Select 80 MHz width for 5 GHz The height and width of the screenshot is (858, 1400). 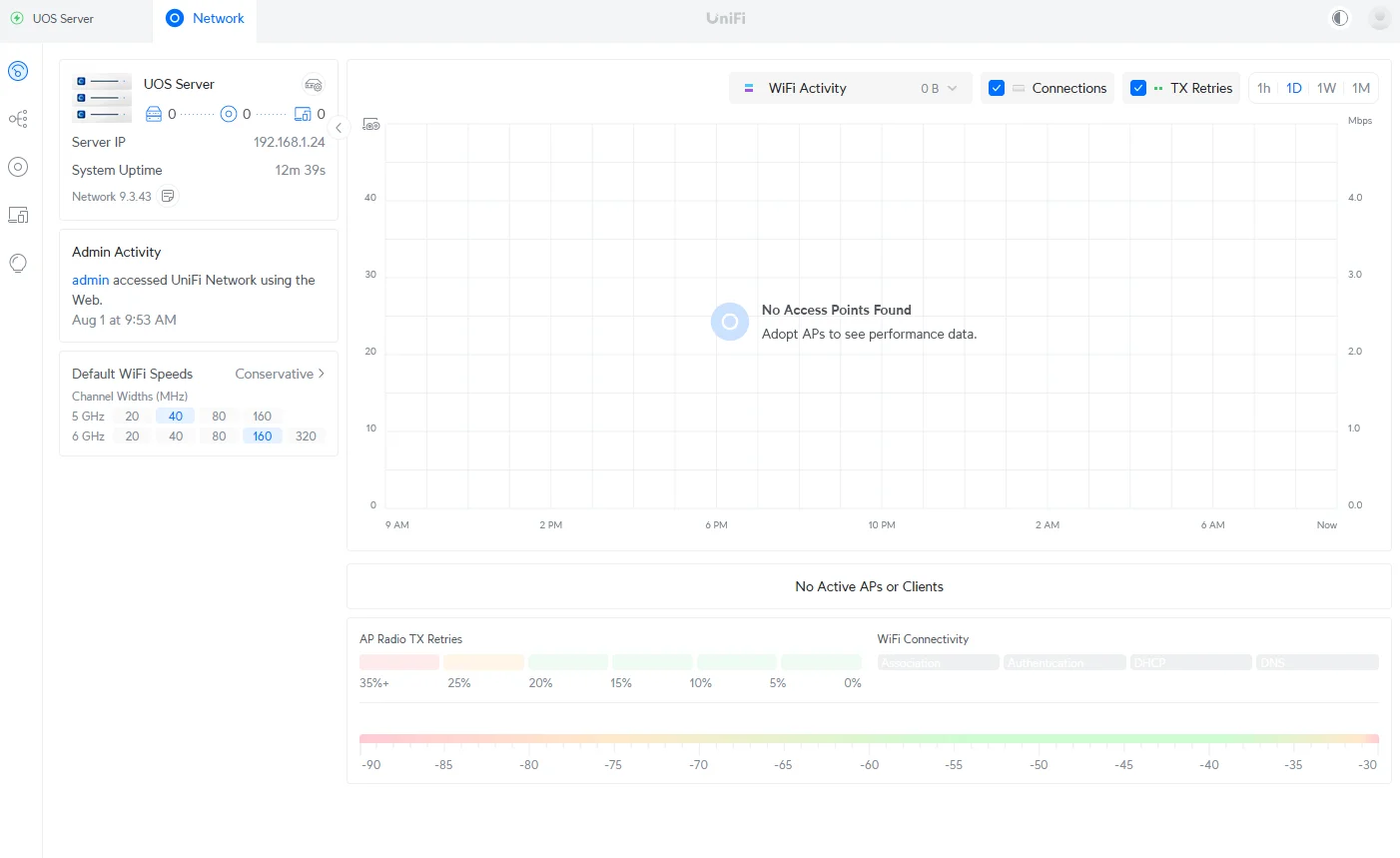click(x=219, y=417)
